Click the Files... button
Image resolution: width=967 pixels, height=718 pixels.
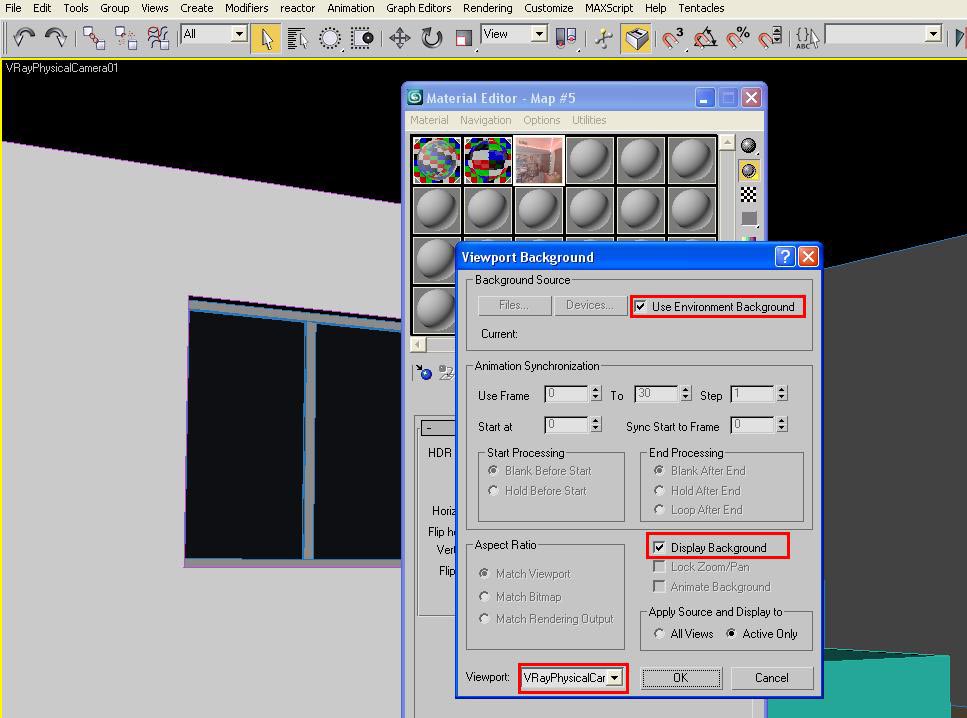click(514, 305)
